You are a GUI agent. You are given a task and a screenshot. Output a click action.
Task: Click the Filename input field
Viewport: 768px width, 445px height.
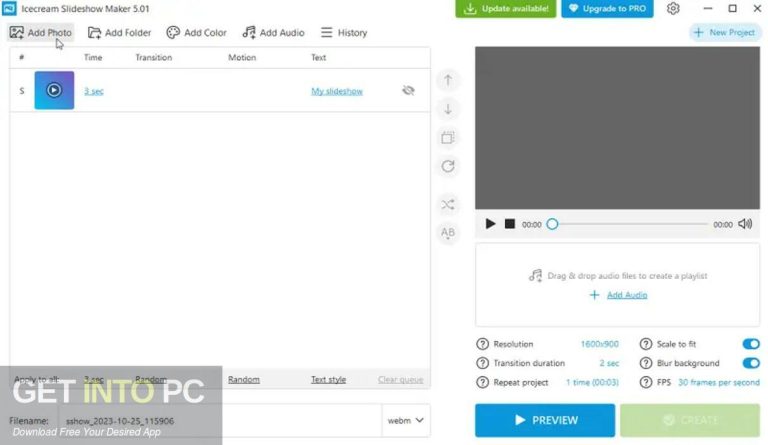click(x=220, y=421)
